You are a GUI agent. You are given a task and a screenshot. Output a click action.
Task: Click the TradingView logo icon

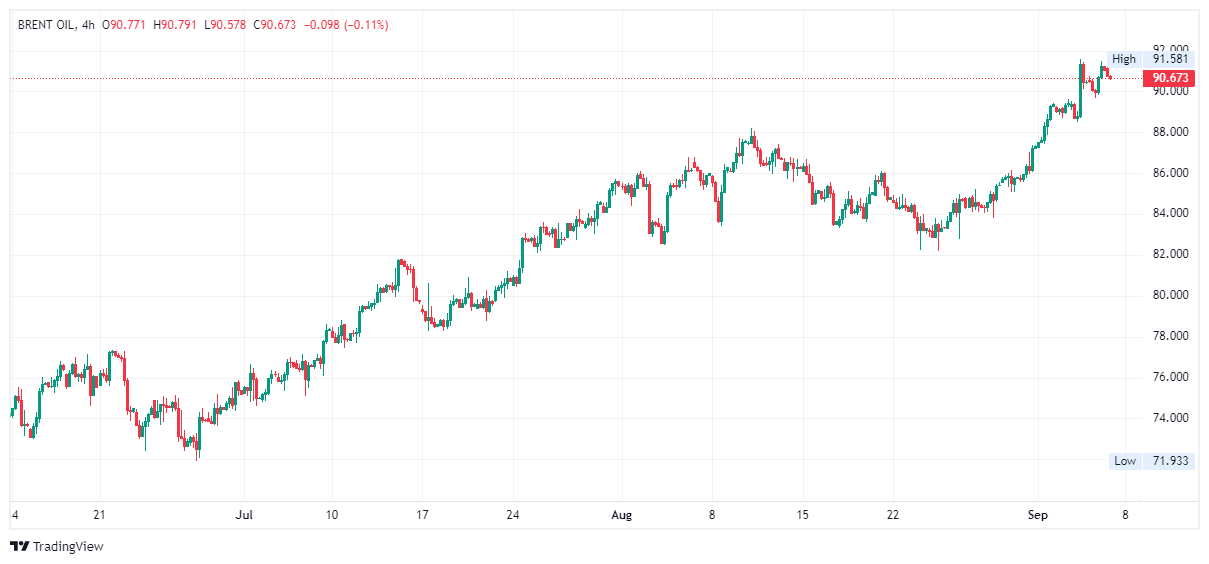(x=19, y=546)
